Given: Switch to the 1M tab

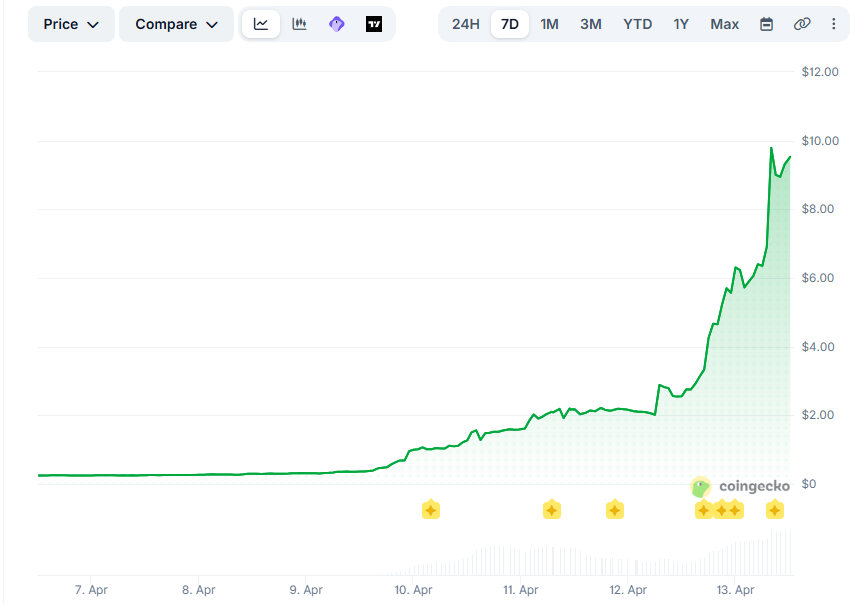Looking at the screenshot, I should click(x=549, y=23).
